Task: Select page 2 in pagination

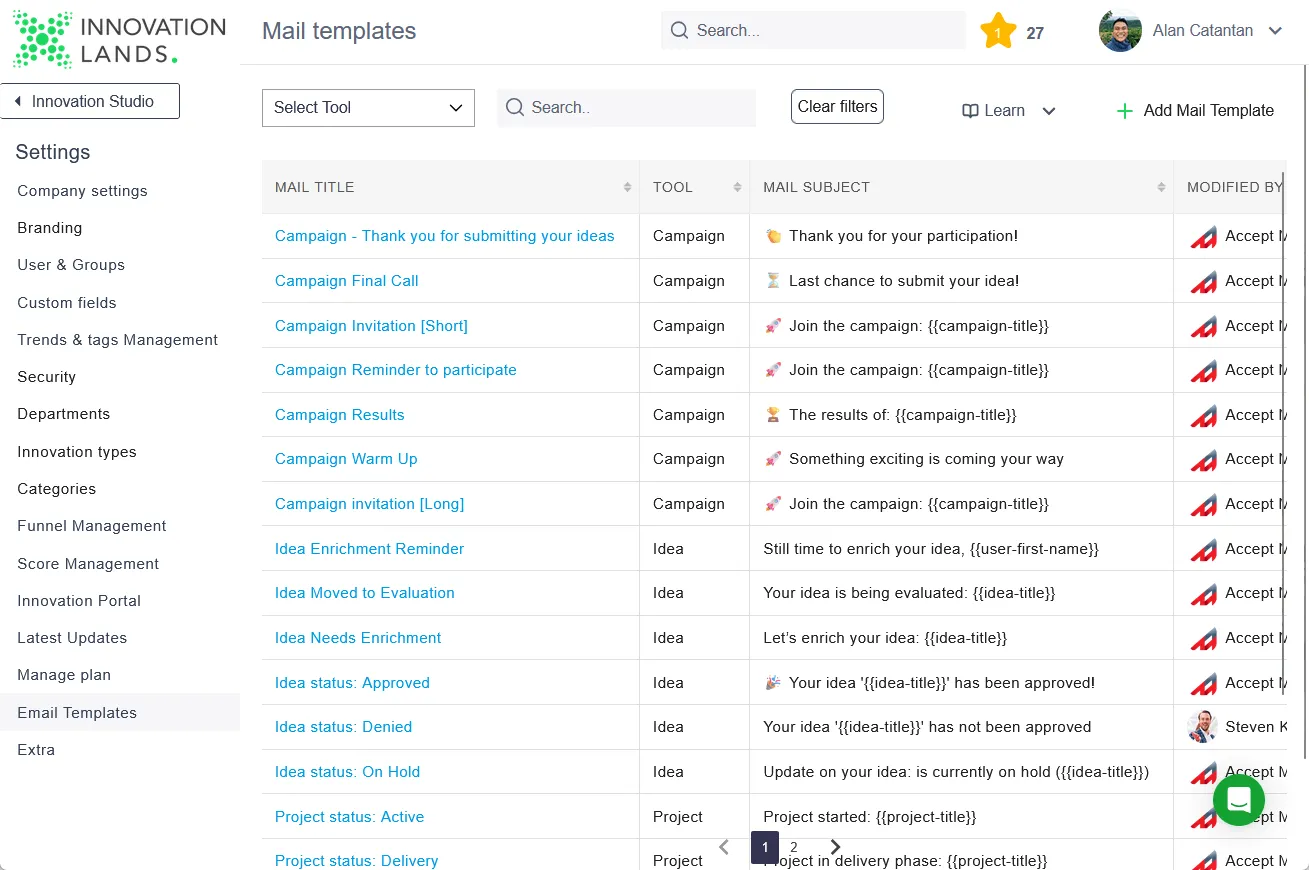Action: coord(794,847)
